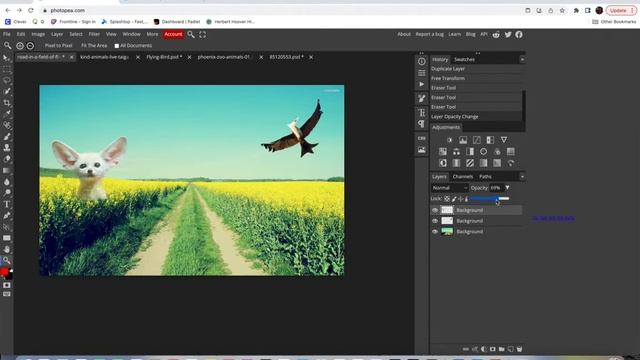Image resolution: width=640 pixels, height=360 pixels.
Task: Toggle lock position icon
Action: [460, 199]
